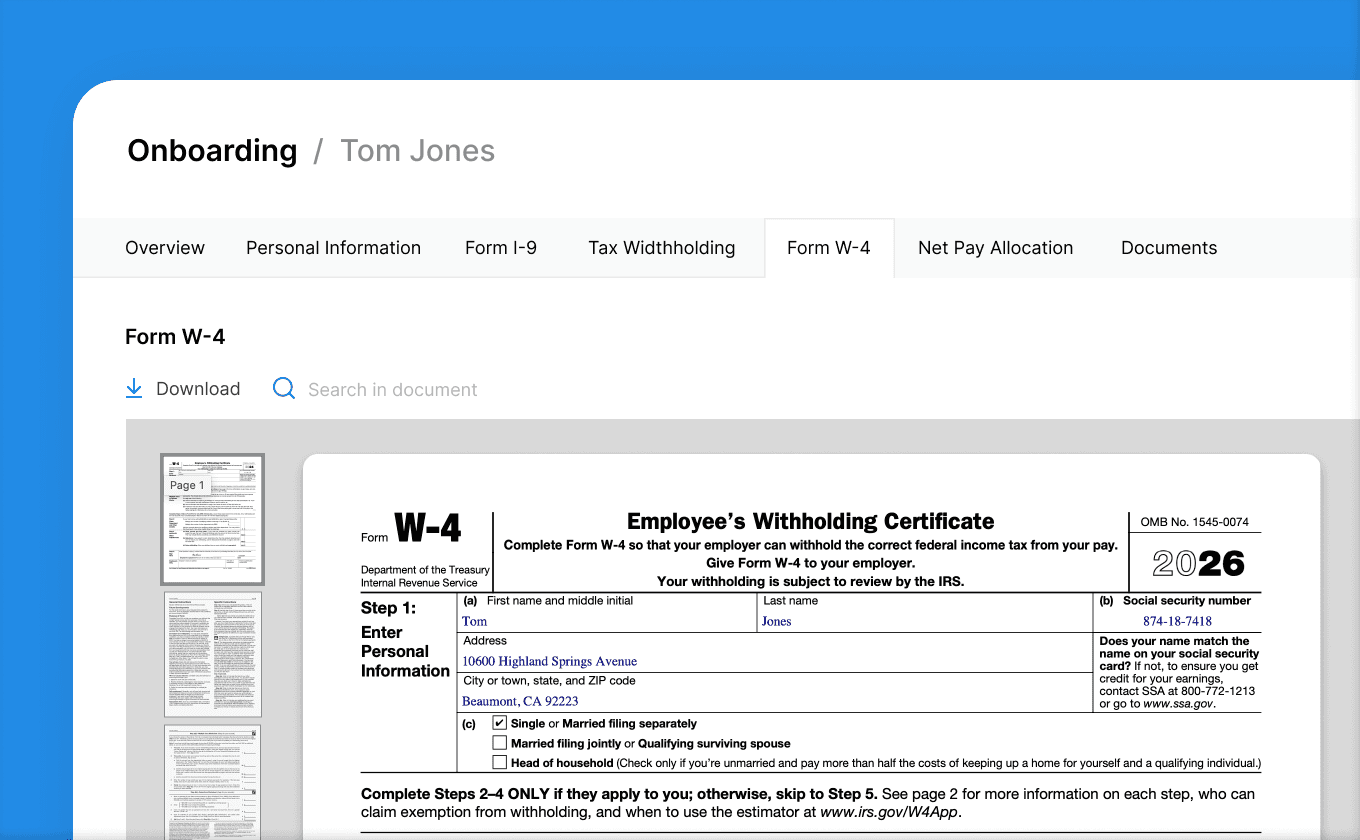The height and width of the screenshot is (840, 1360).
Task: Open the Documents tab
Action: (1168, 247)
